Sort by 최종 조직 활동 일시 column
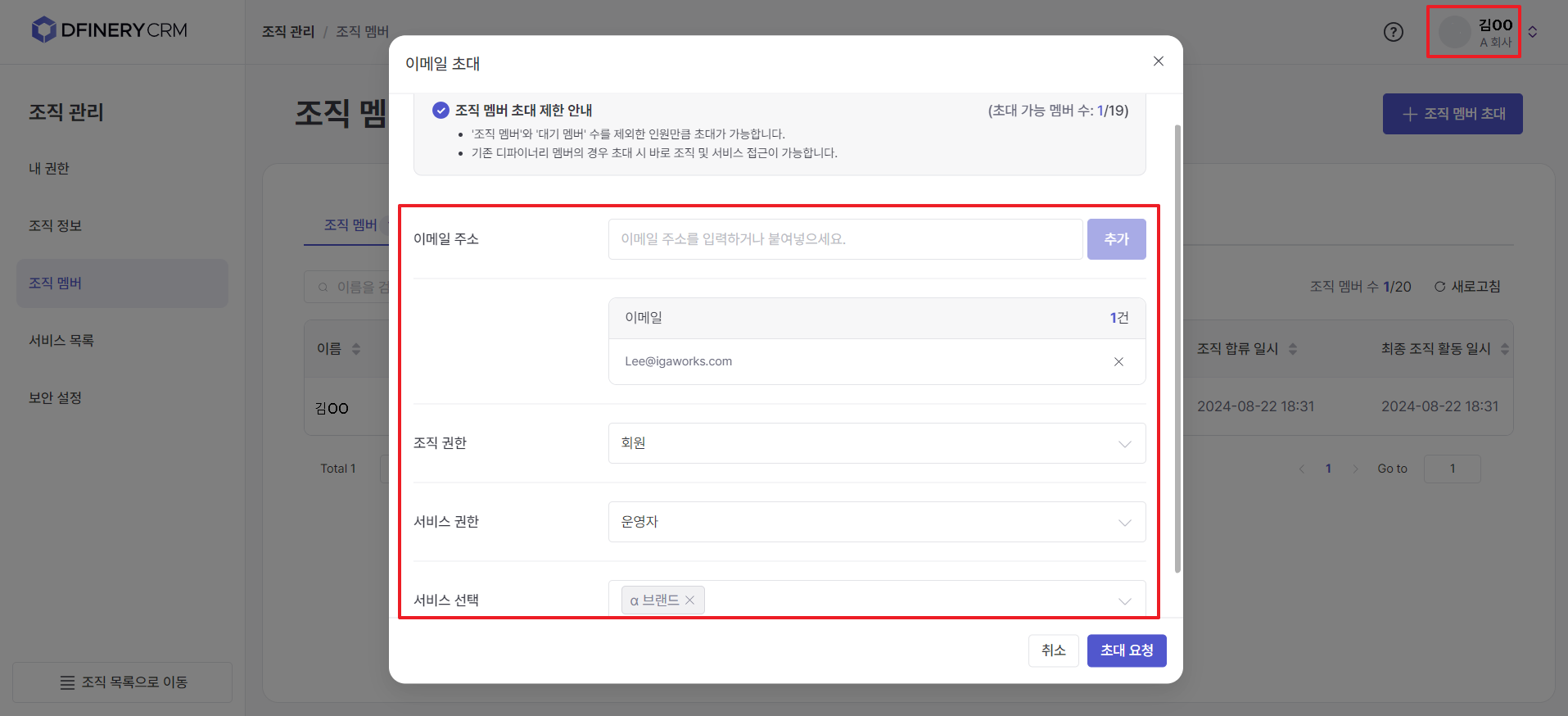 1504,349
